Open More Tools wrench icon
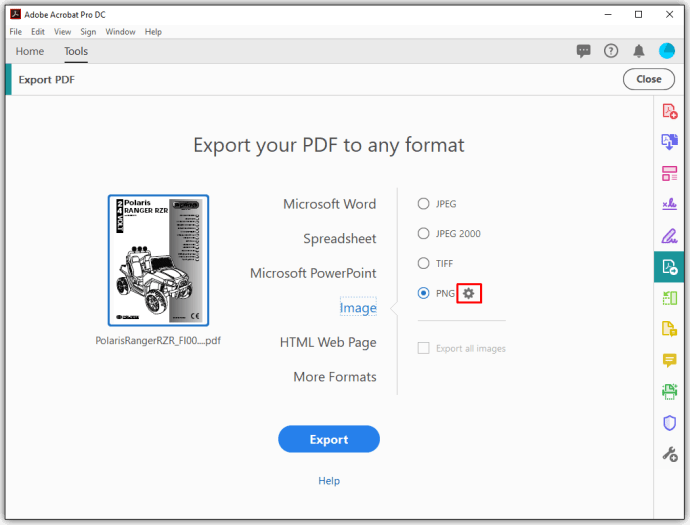Image resolution: width=690 pixels, height=525 pixels. click(669, 454)
